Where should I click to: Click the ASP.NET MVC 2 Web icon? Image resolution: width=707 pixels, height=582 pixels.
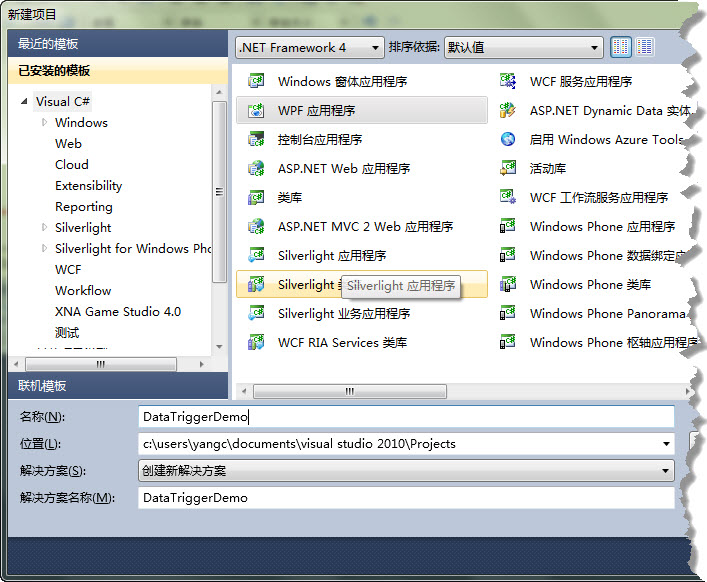click(x=256, y=226)
